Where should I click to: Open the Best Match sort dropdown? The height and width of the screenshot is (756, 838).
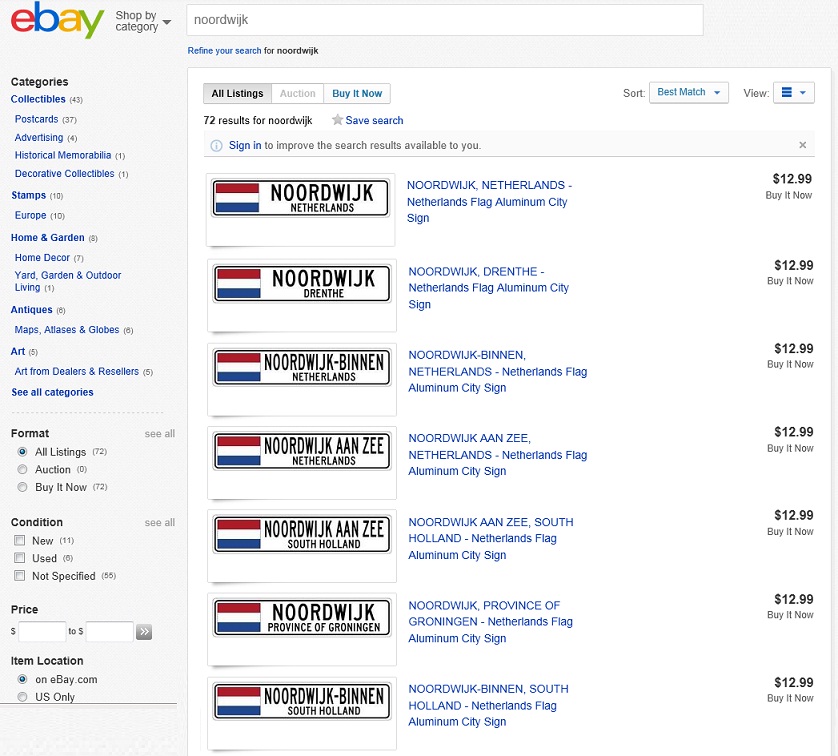[688, 93]
